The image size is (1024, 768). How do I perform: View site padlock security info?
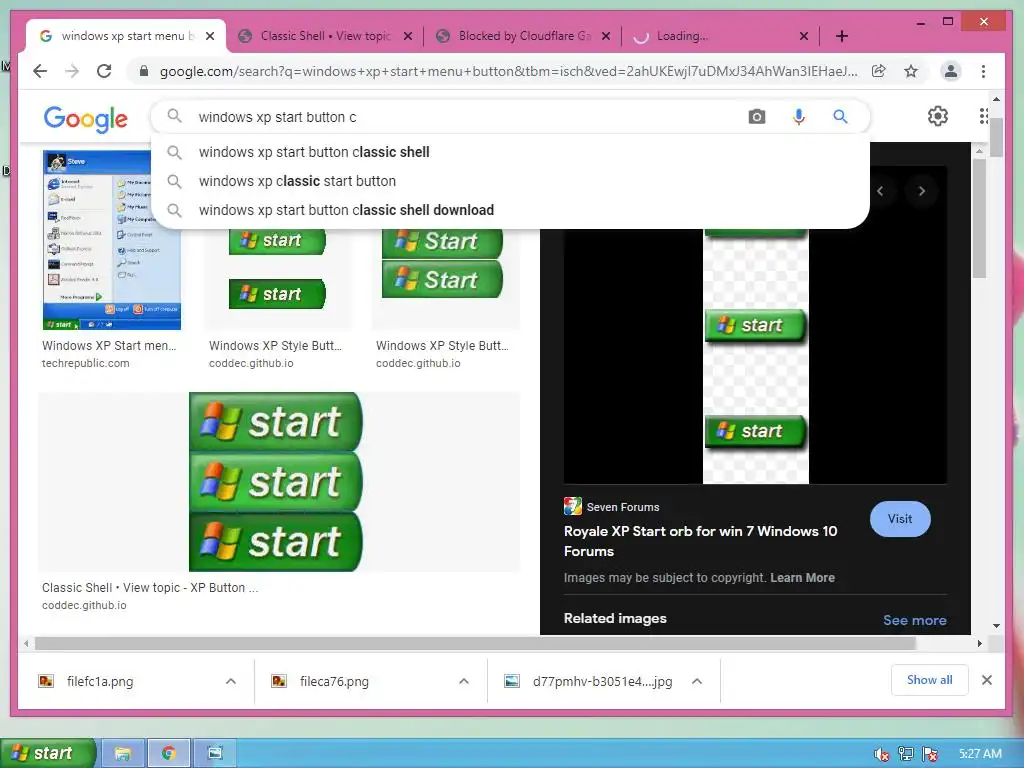144,71
